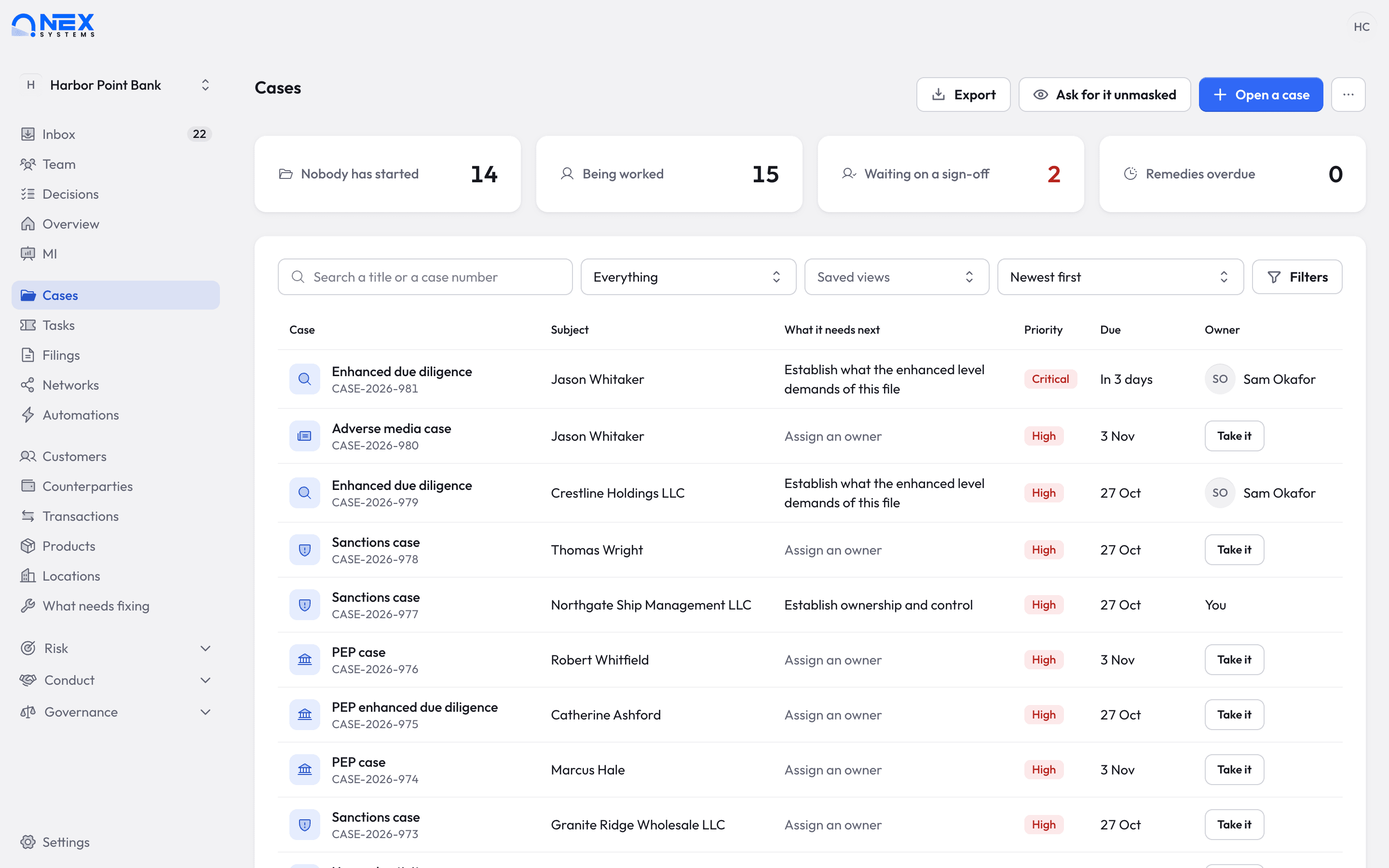This screenshot has width=1389, height=868.
Task: Open Tasks in the sidebar
Action: click(115, 325)
